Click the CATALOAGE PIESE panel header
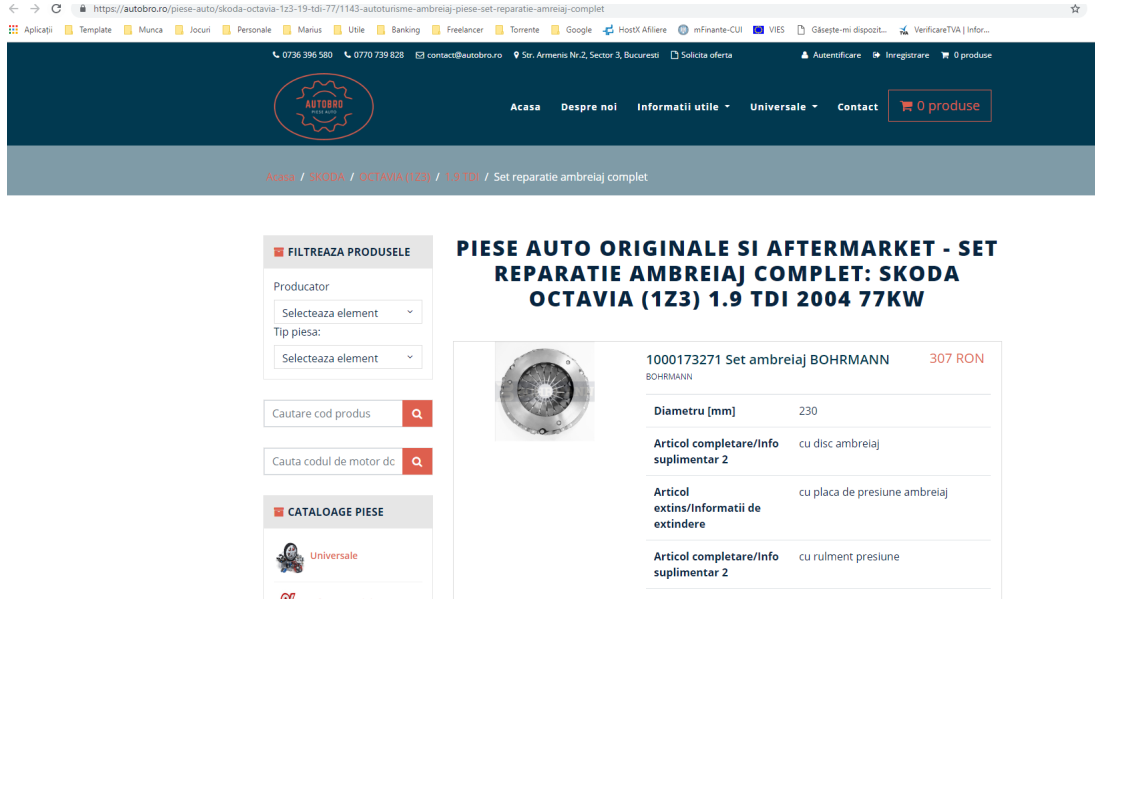Image resolution: width=1122 pixels, height=793 pixels. 348,512
